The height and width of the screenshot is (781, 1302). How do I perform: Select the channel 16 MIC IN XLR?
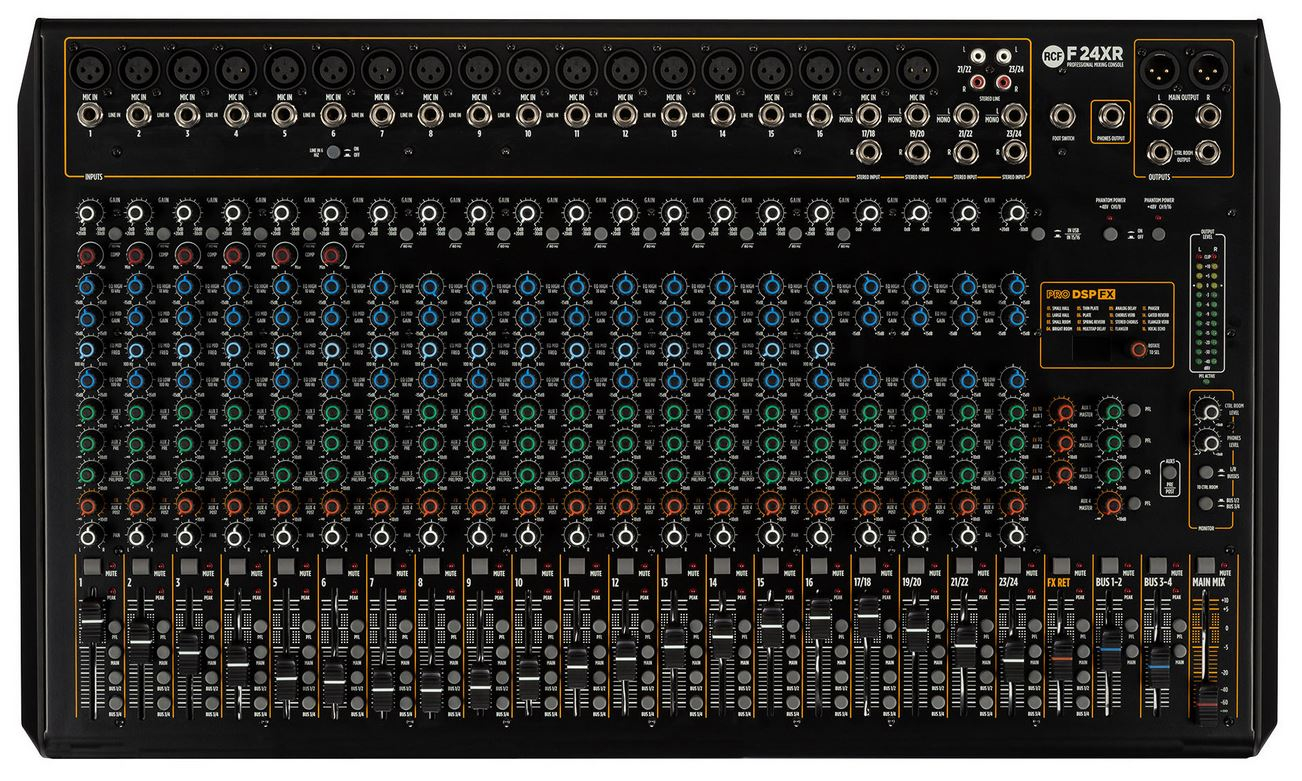(819, 69)
